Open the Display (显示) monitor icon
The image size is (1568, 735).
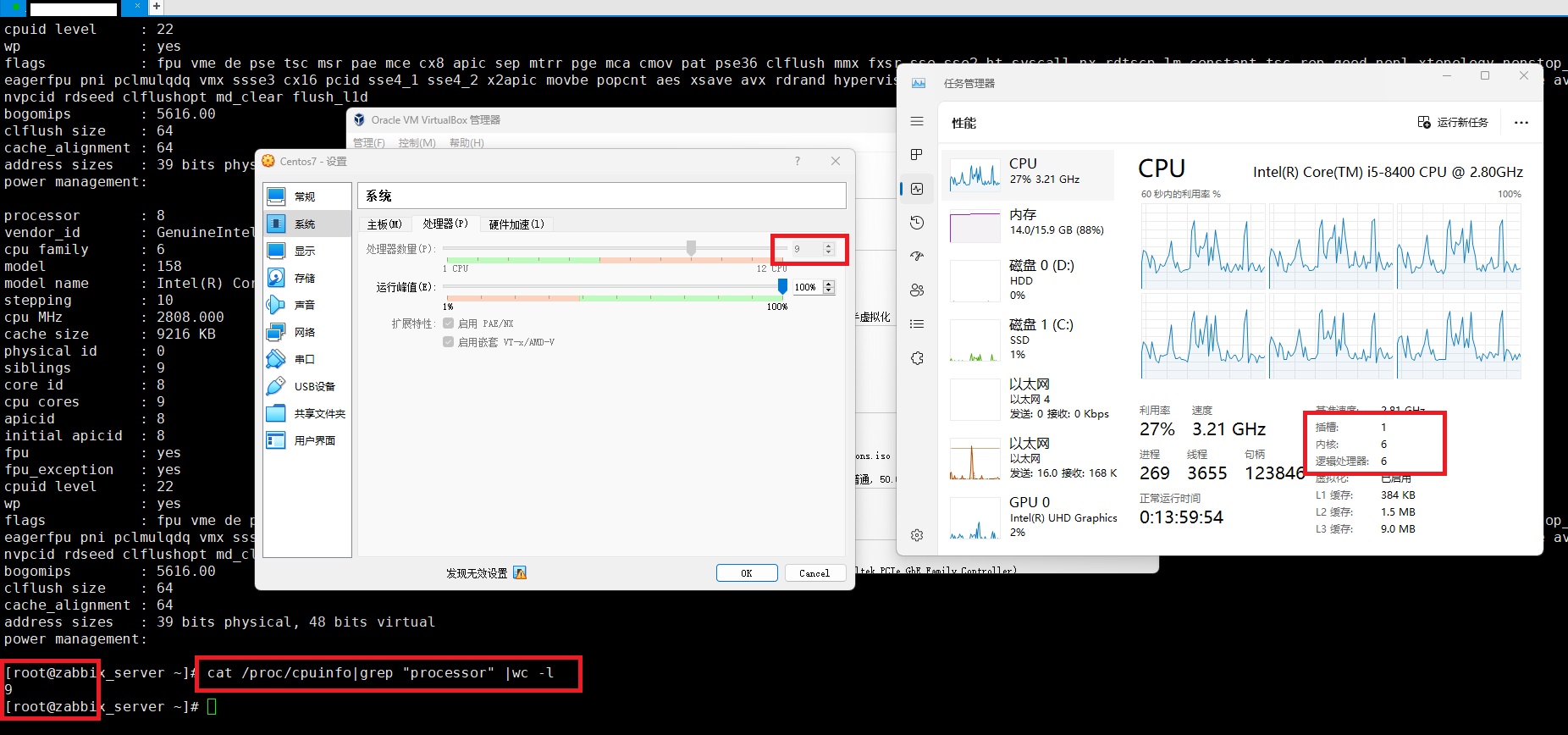pyautogui.click(x=276, y=251)
